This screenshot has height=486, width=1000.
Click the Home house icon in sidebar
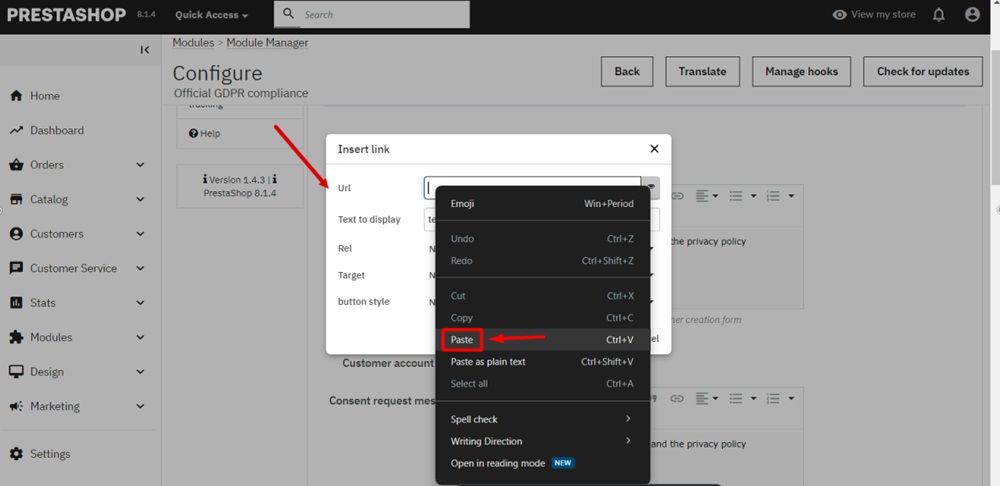17,96
